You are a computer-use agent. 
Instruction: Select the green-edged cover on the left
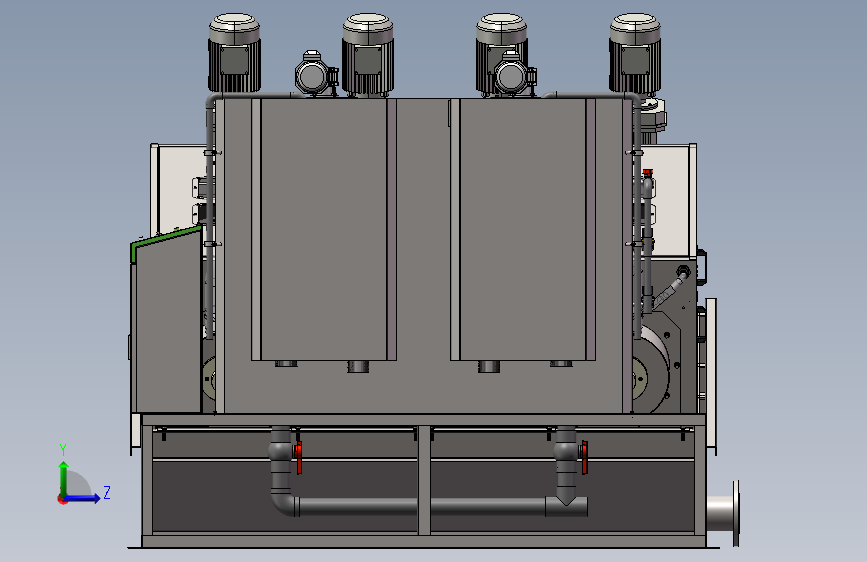pos(167,319)
